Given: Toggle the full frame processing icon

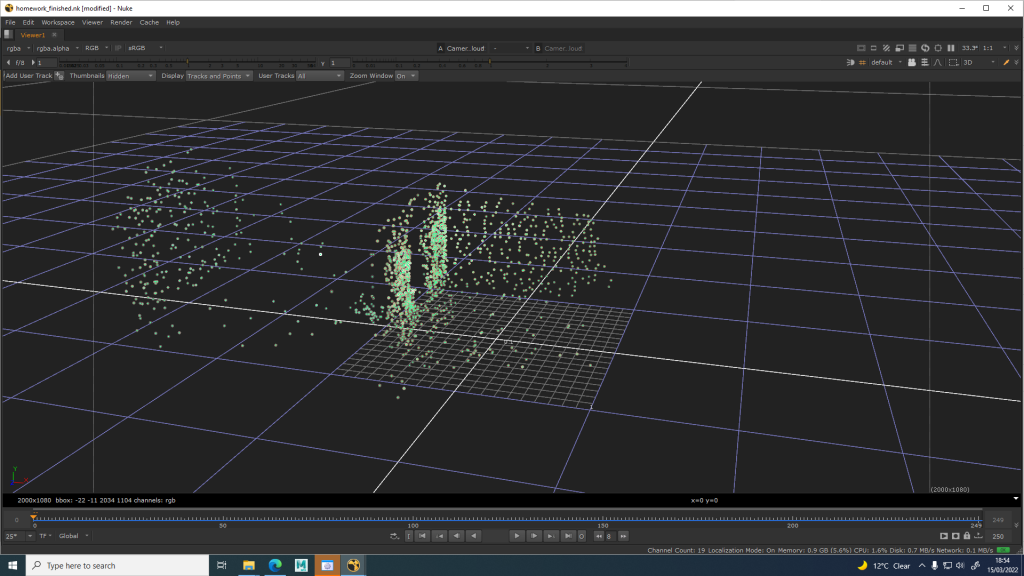Looking at the screenshot, I should pyautogui.click(x=912, y=48).
